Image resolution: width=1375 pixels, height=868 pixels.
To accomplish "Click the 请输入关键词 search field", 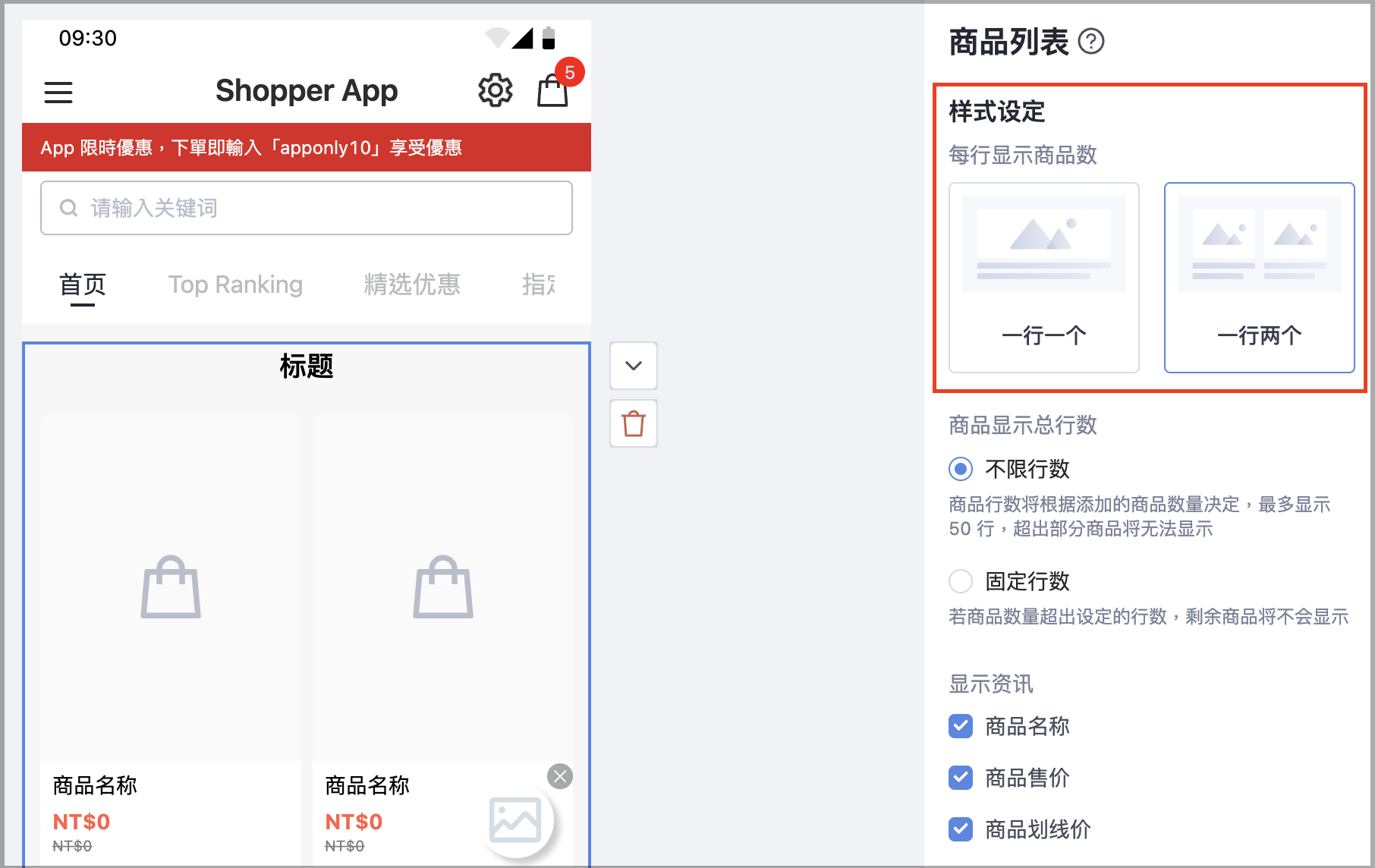I will [307, 208].
